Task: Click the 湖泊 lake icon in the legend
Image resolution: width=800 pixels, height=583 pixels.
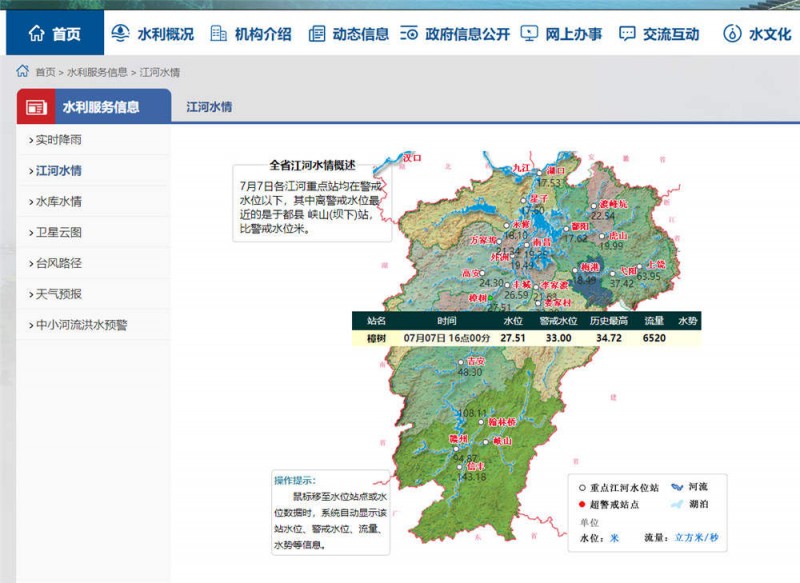Action: click(x=677, y=504)
